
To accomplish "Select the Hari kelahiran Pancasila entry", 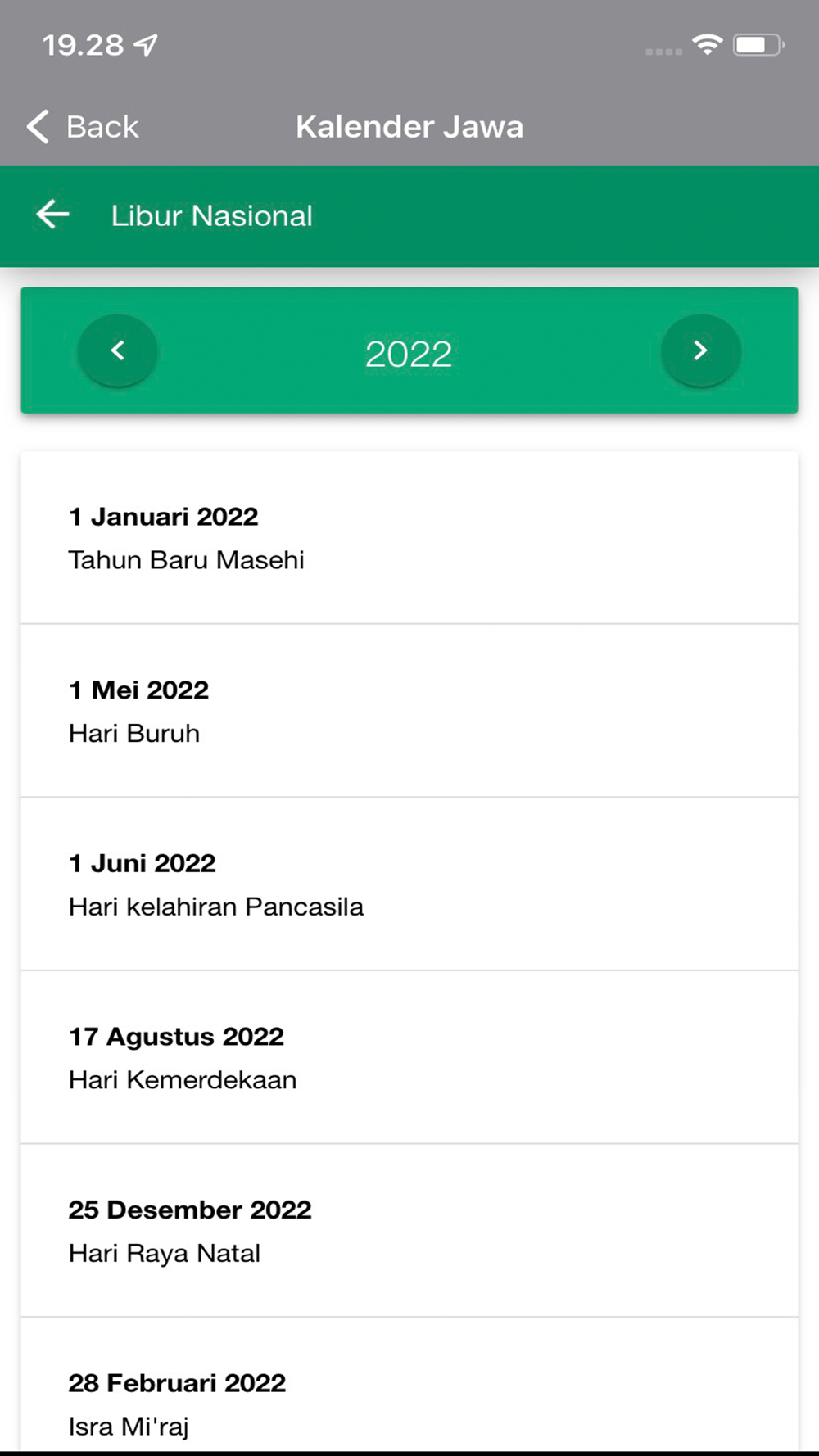I will [x=216, y=907].
